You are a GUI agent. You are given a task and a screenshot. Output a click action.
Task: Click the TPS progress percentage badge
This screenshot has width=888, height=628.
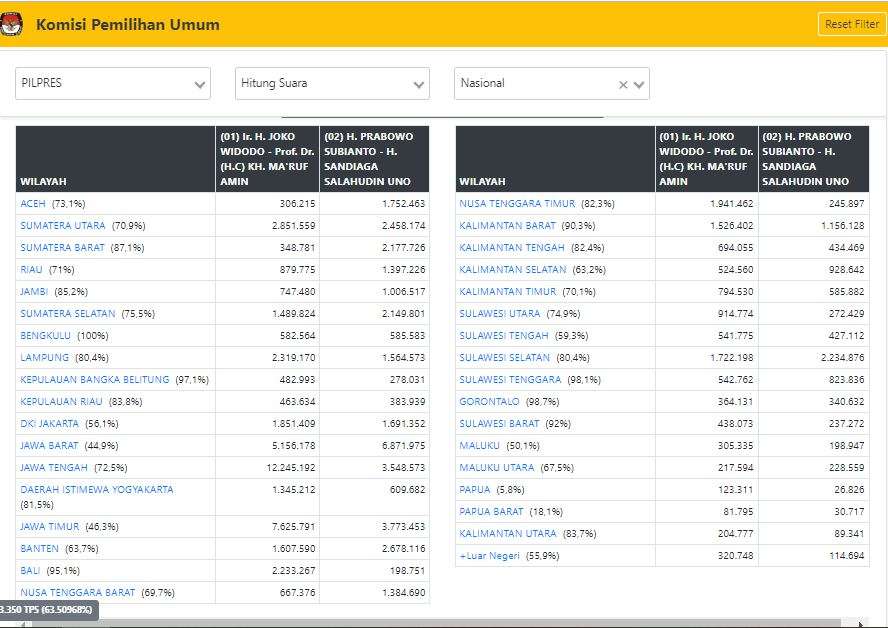pos(47,610)
